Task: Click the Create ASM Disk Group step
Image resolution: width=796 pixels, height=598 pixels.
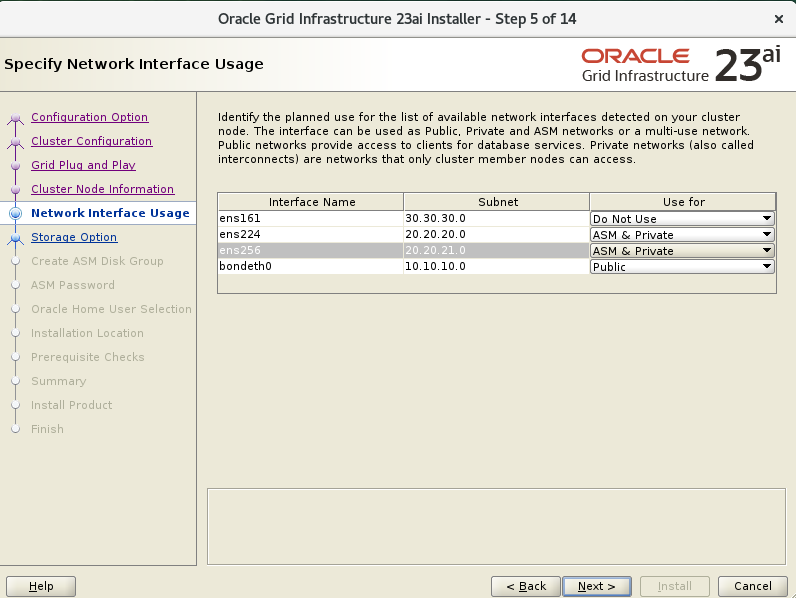Action: 97,261
